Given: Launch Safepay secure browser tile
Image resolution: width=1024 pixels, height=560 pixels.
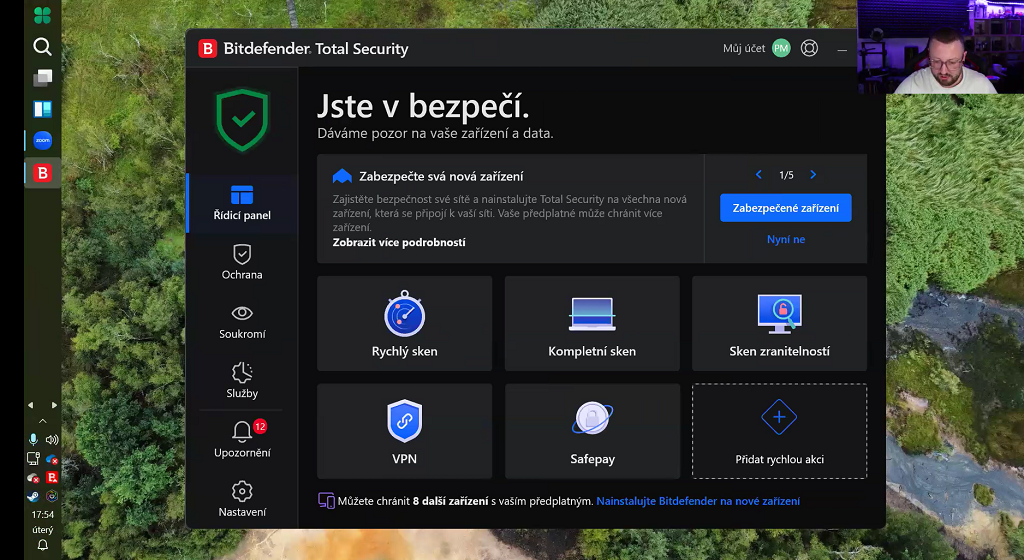Looking at the screenshot, I should [592, 431].
